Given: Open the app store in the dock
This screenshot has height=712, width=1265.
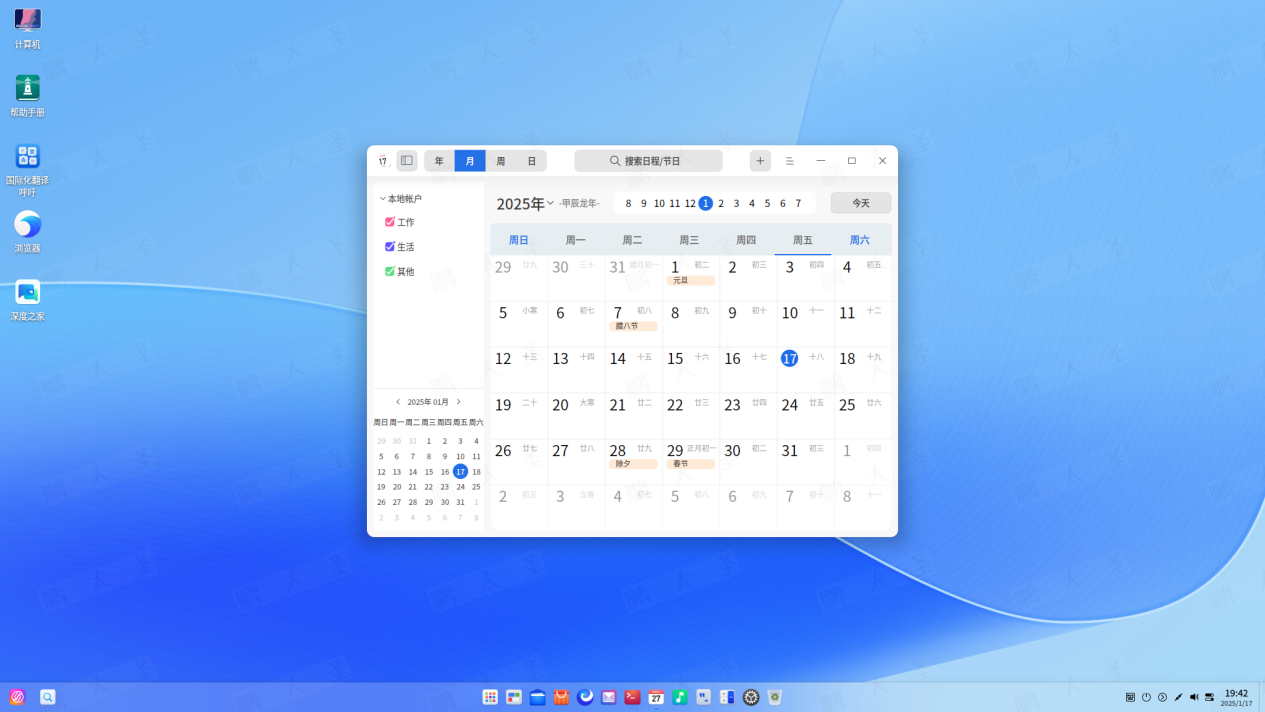Looking at the screenshot, I should (561, 697).
